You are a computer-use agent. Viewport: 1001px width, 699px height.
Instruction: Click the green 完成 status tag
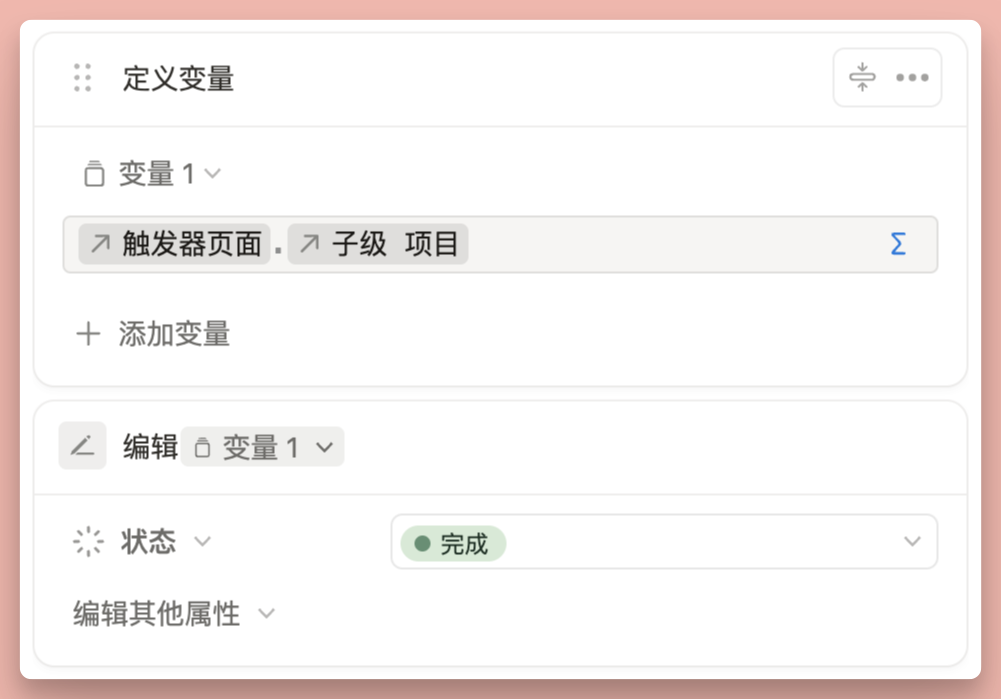coord(453,543)
